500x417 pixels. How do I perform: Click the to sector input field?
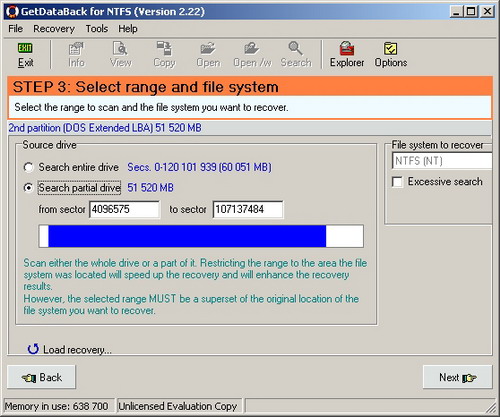pyautogui.click(x=248, y=209)
